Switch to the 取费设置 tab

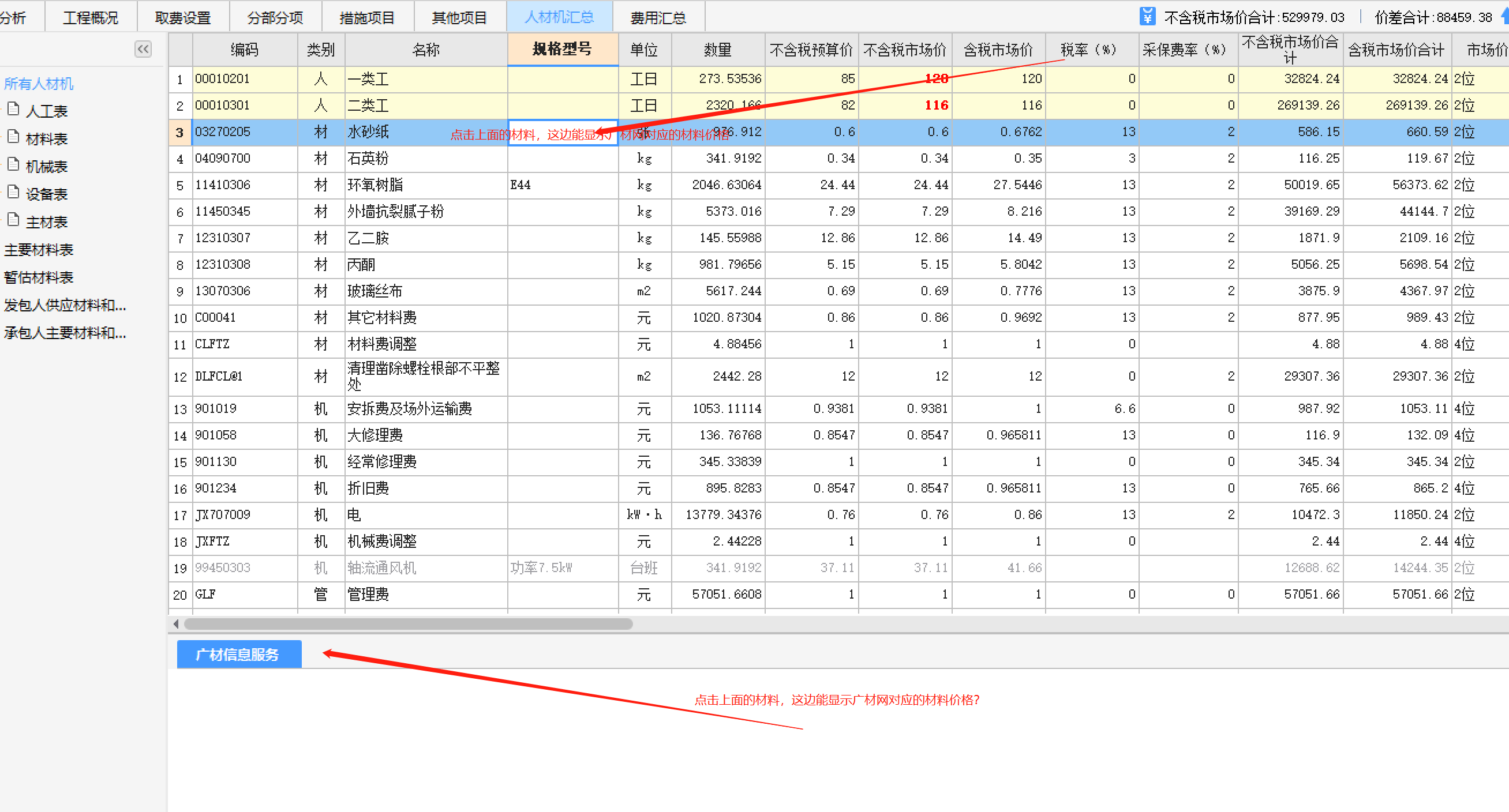click(x=184, y=17)
